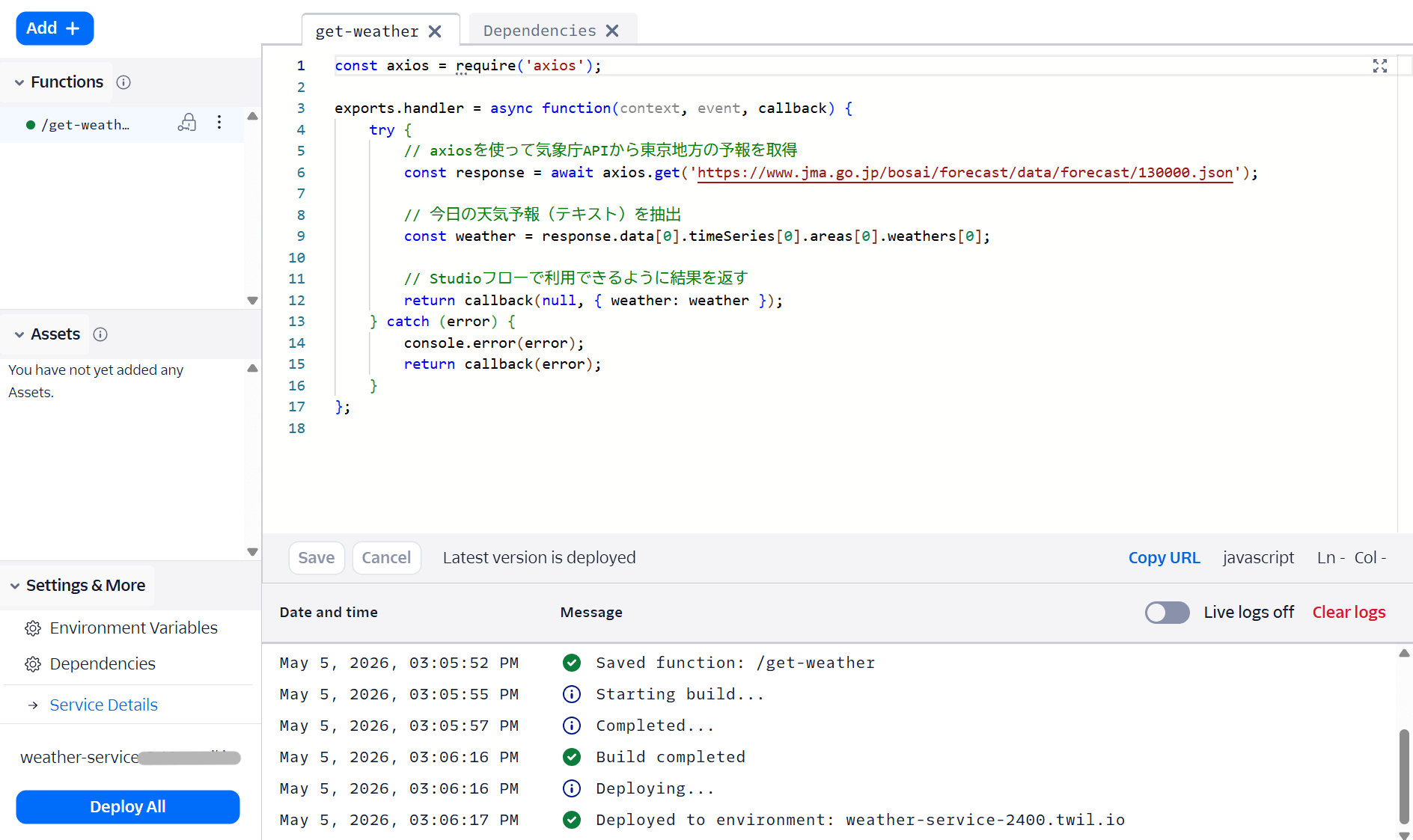Select the /get-weath… function row
The height and width of the screenshot is (840, 1413).
pos(122,124)
